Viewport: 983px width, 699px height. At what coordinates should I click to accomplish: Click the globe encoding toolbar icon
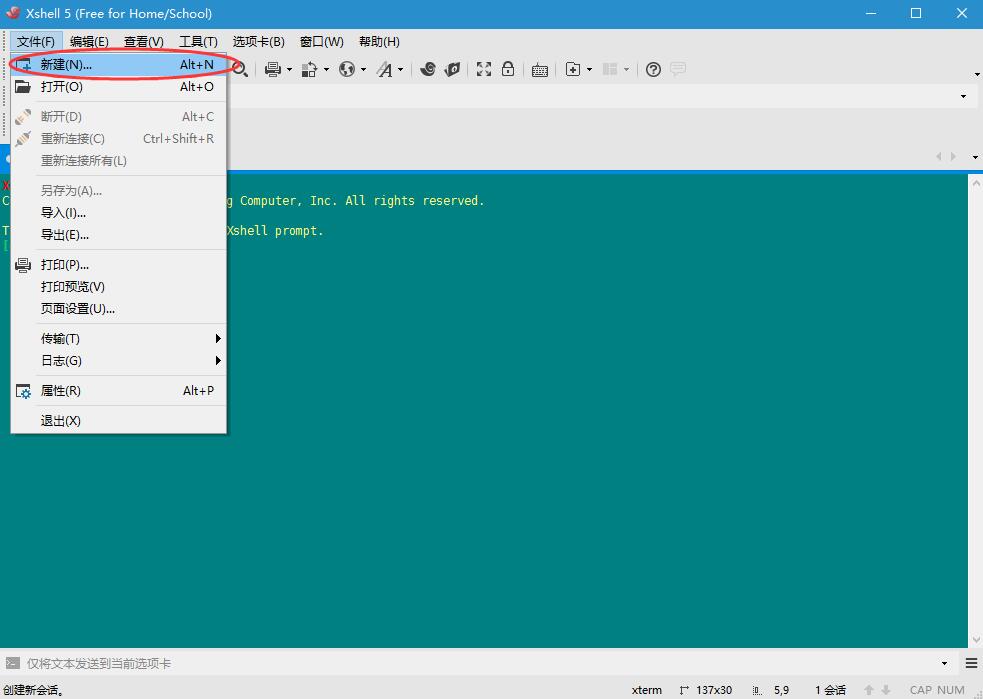point(347,69)
